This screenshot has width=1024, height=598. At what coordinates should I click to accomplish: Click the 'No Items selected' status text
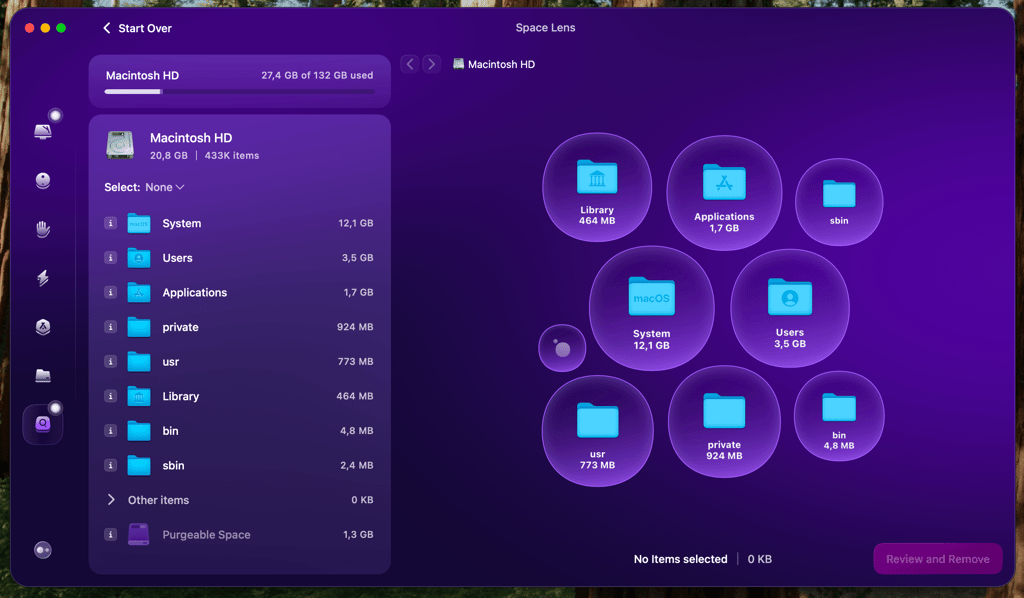click(x=680, y=559)
